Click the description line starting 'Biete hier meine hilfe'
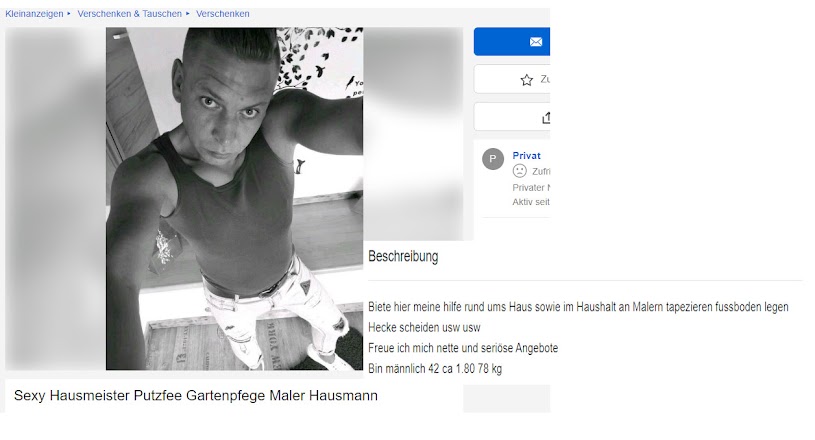Image resolution: width=815 pixels, height=440 pixels. [578, 307]
